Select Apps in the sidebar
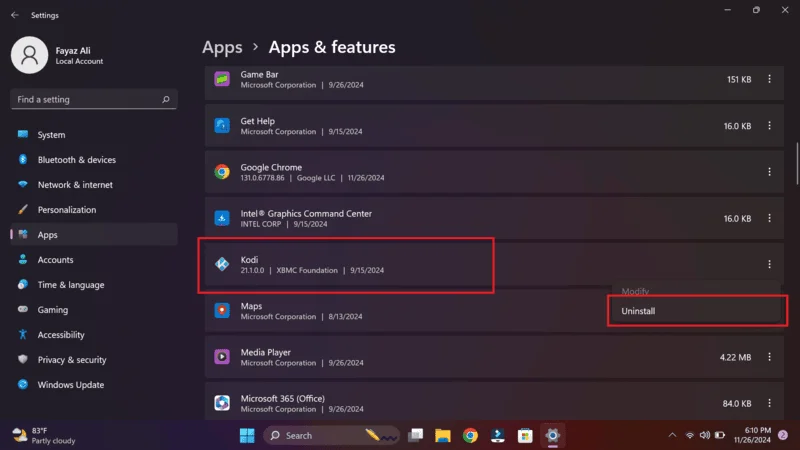 click(94, 235)
